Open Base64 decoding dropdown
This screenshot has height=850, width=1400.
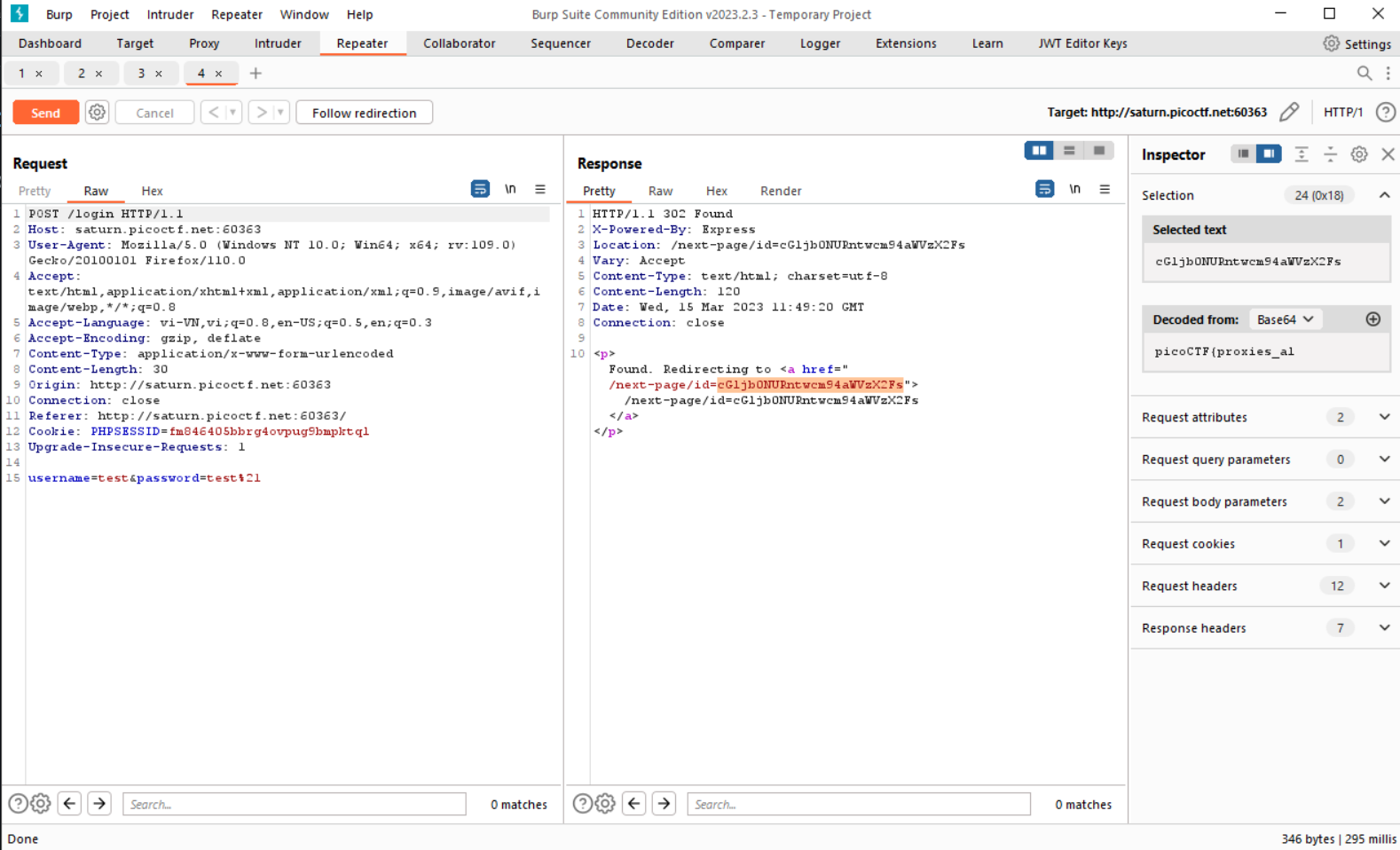(x=1286, y=319)
